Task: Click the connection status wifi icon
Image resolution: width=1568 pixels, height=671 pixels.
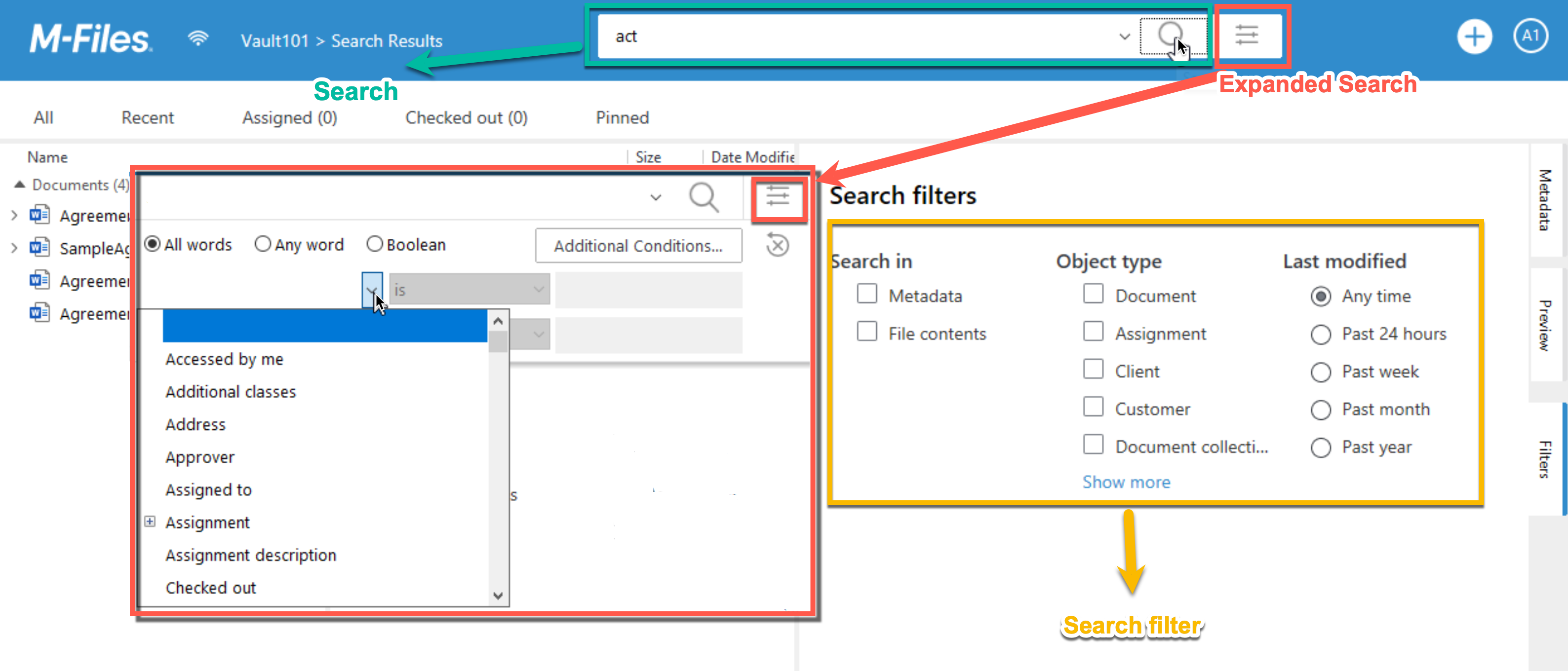Action: [198, 39]
